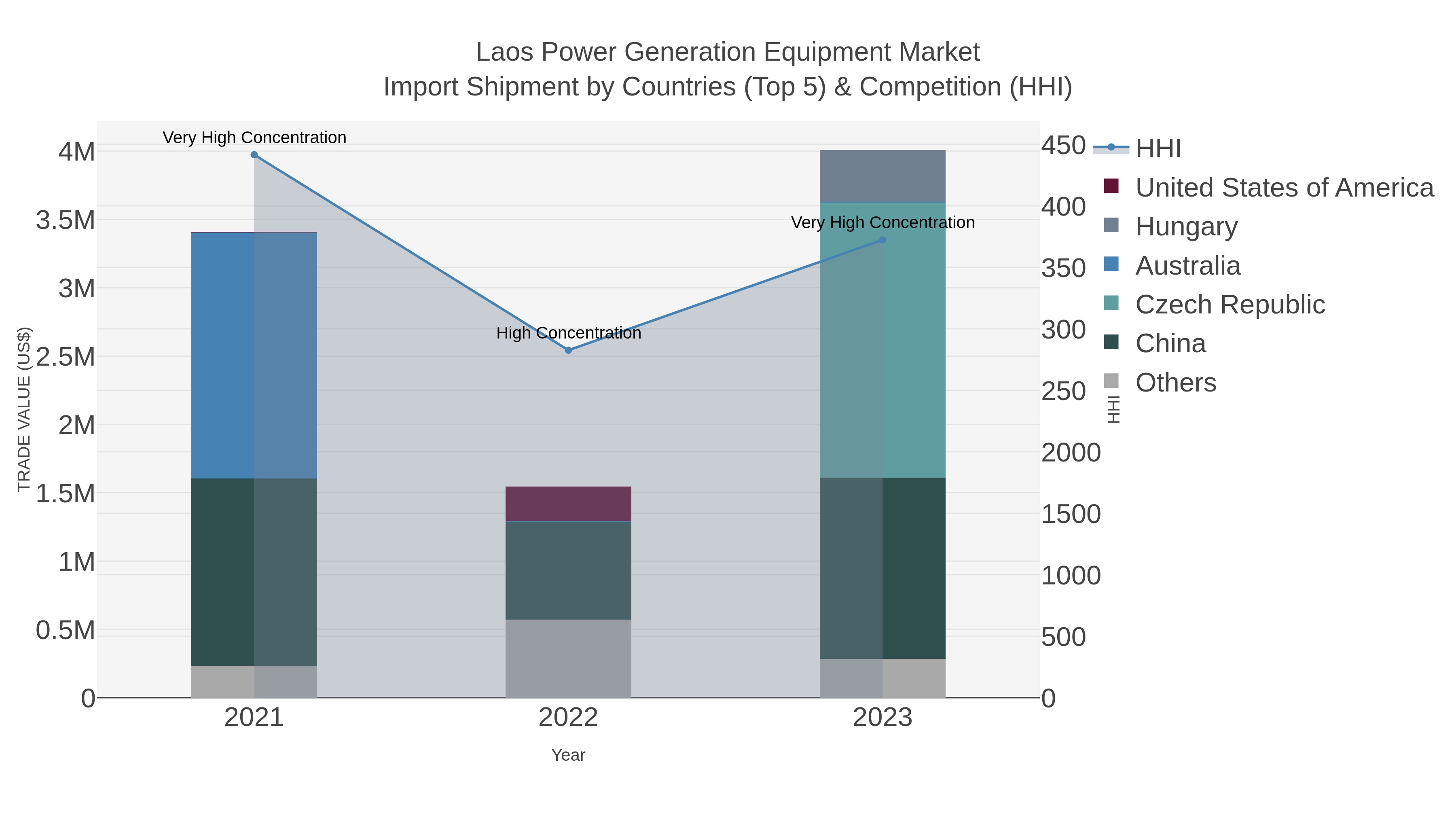
Task: Click the '450' right axis tick label
Action: click(x=1064, y=145)
